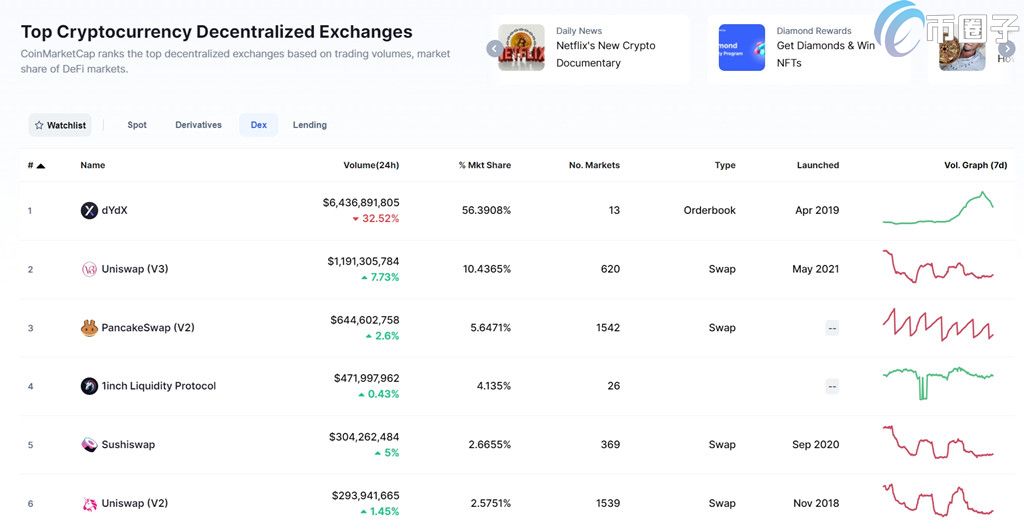Click Sushiswap volume $304,262,484

pos(364,437)
